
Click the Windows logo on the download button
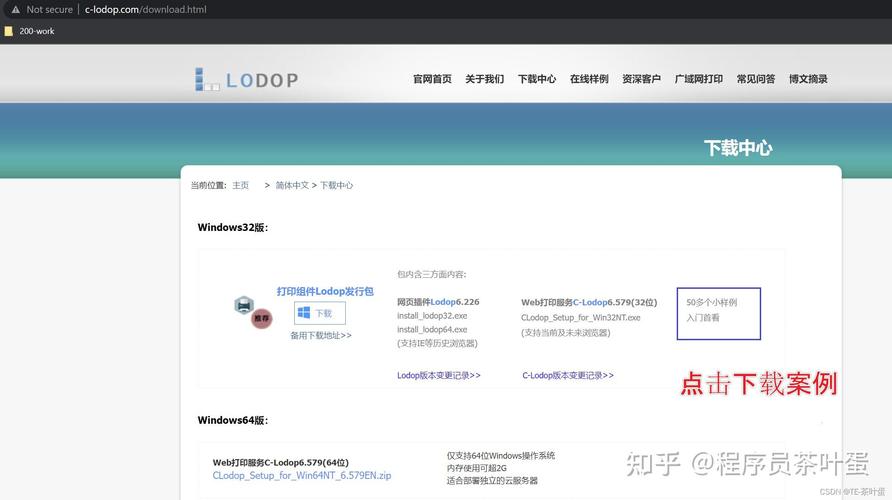304,313
